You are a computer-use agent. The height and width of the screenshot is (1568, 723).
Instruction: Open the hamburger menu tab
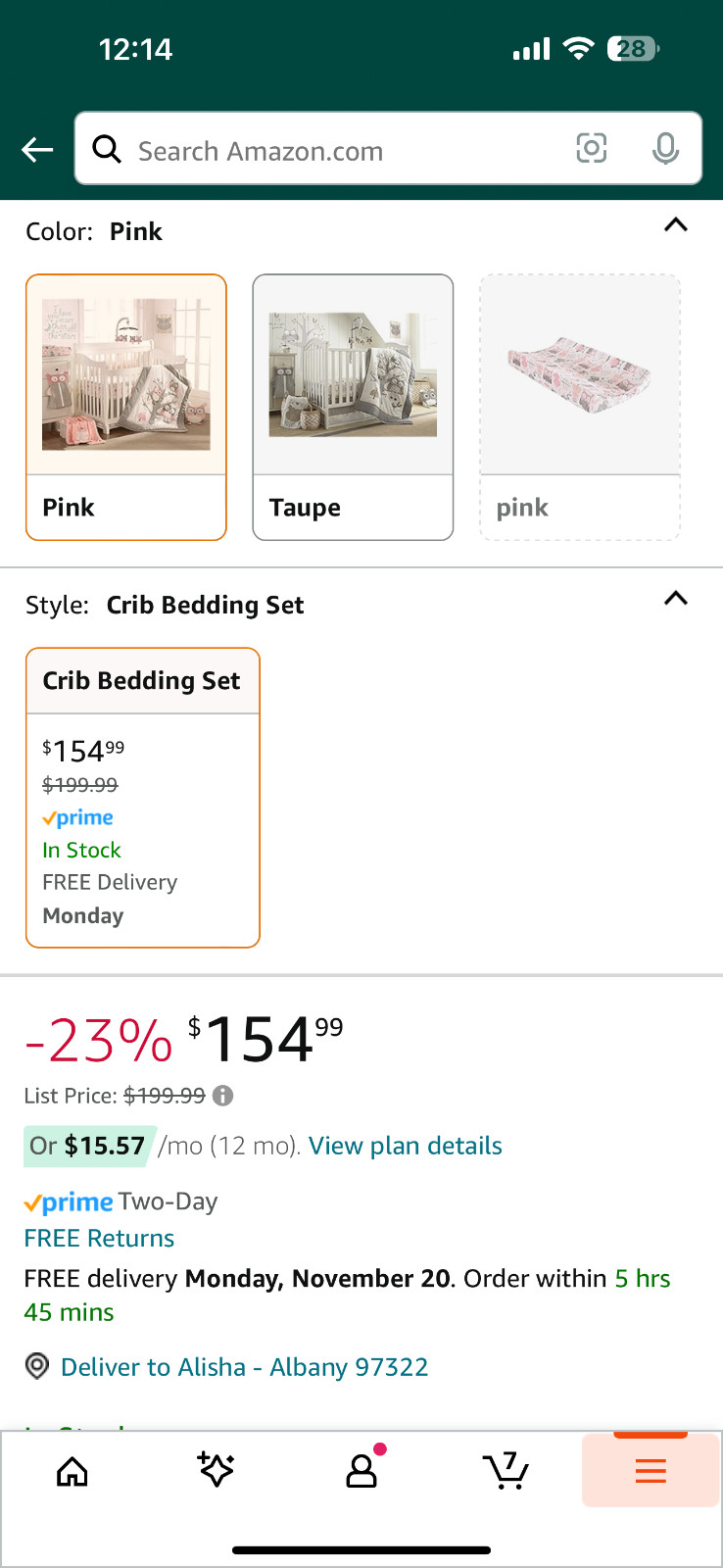point(651,1470)
